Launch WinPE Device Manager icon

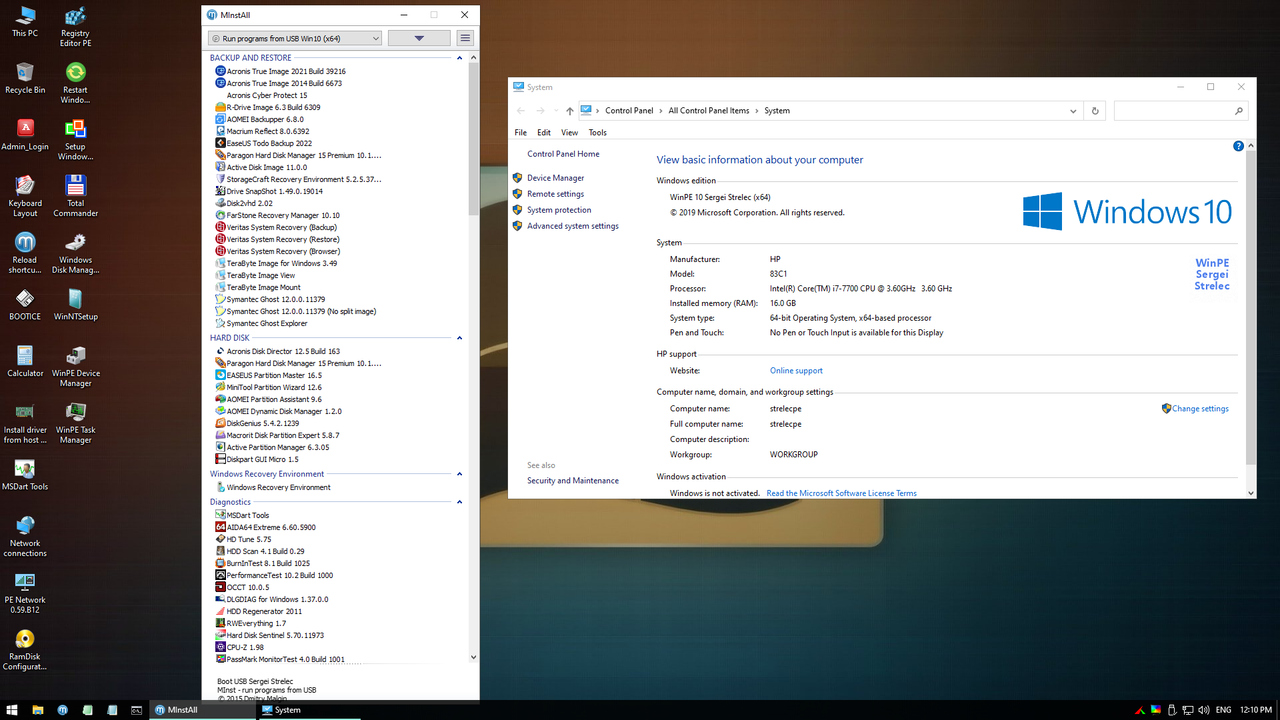(x=75, y=367)
